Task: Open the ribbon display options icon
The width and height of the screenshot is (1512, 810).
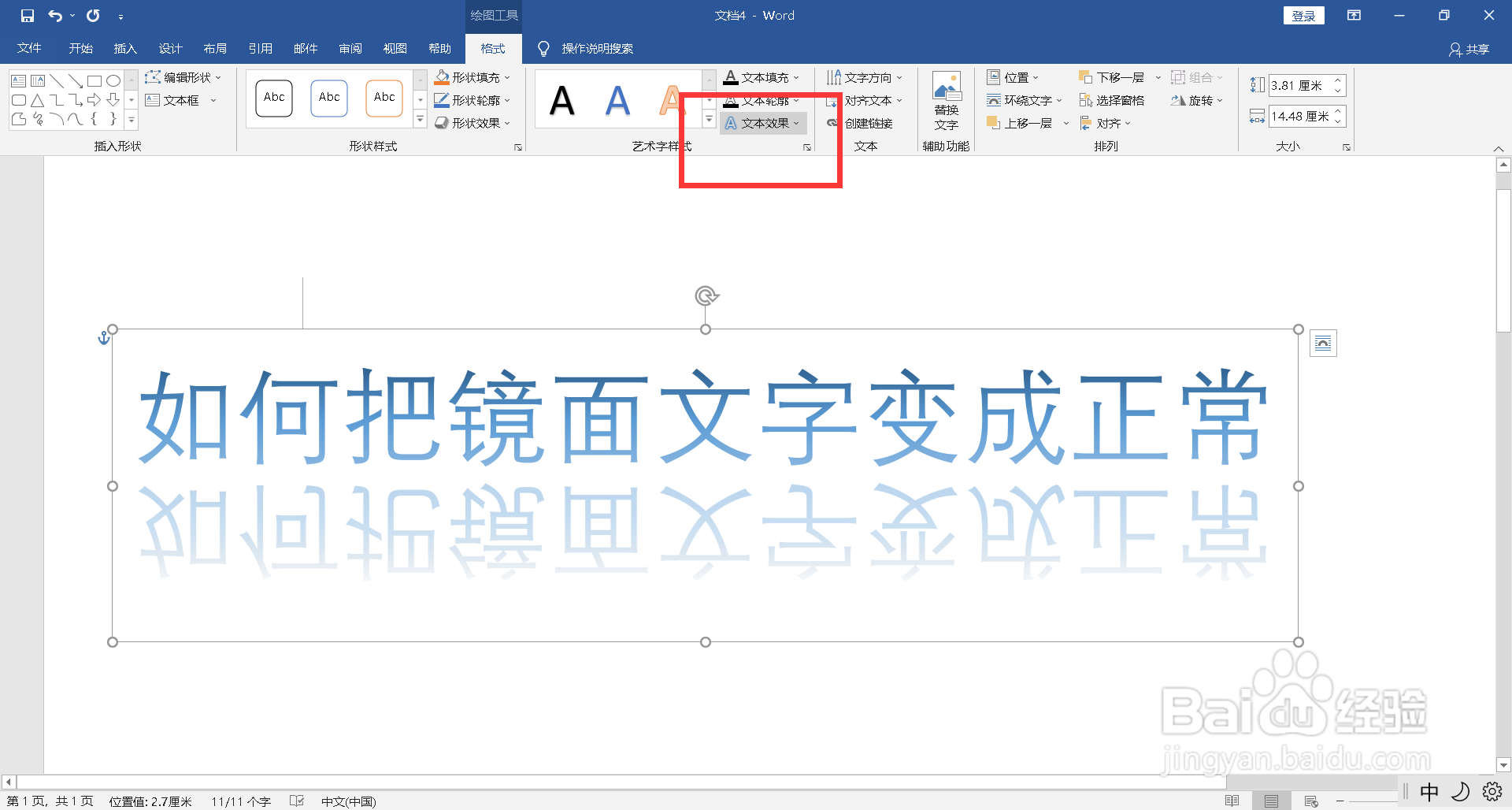Action: click(1354, 16)
